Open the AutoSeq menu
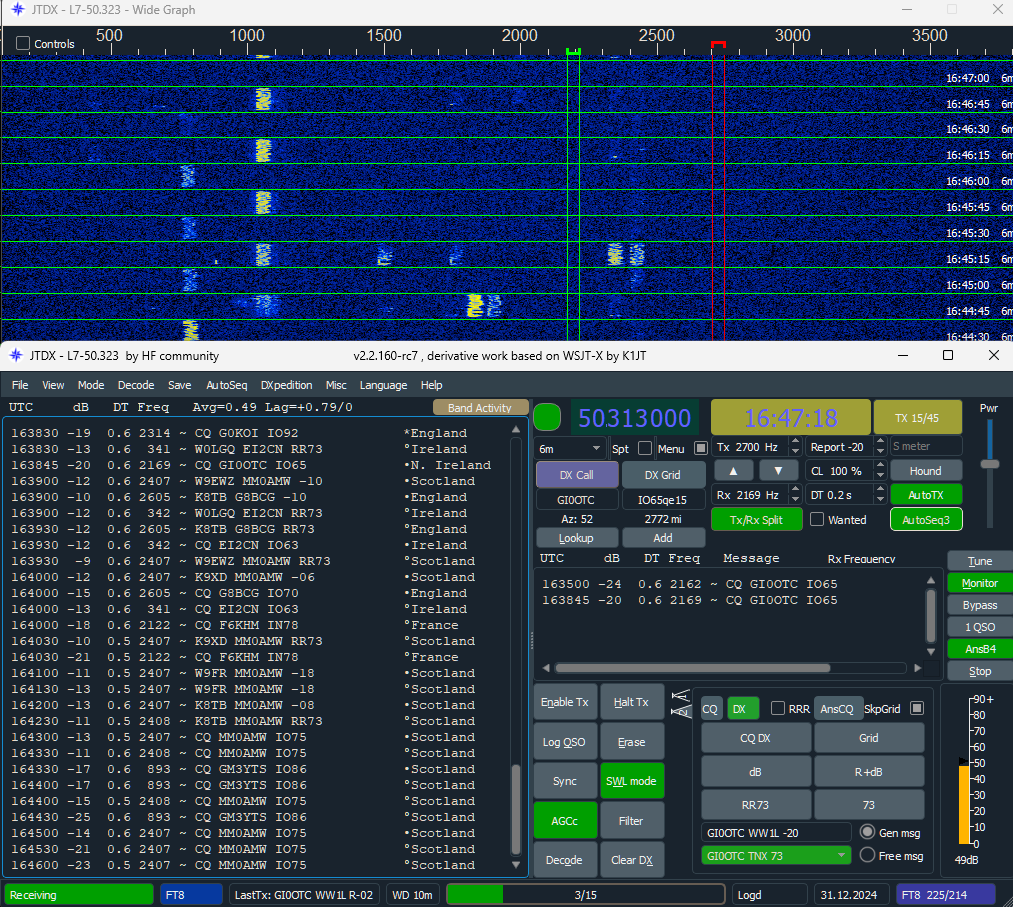The height and width of the screenshot is (907, 1013). [x=226, y=385]
